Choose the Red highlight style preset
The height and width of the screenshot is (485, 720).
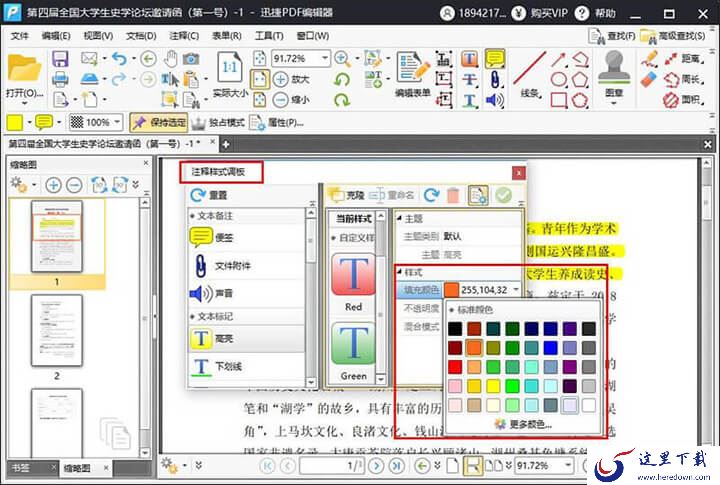pos(353,281)
